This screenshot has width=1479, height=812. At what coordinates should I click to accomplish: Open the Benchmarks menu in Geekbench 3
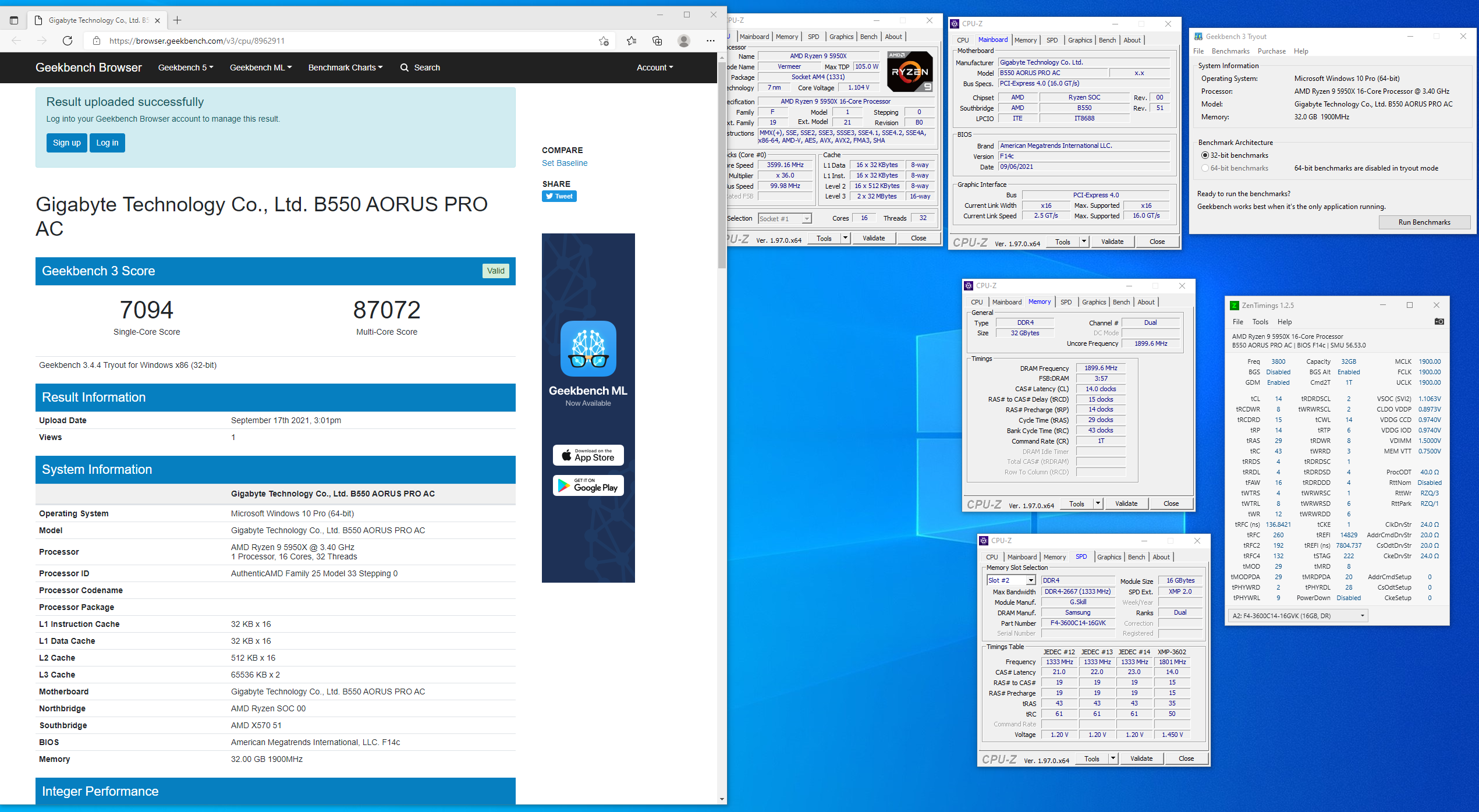1230,51
